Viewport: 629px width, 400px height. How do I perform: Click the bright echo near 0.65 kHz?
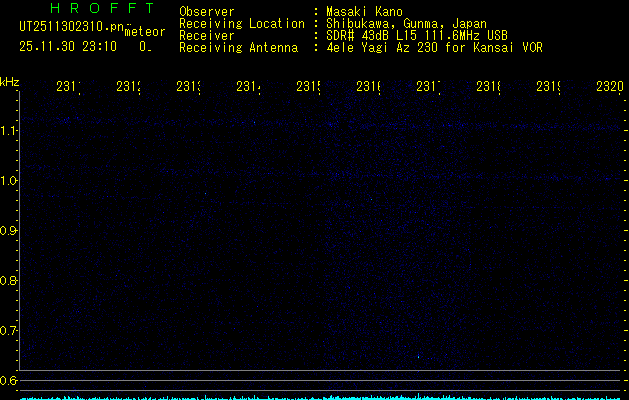(418, 357)
